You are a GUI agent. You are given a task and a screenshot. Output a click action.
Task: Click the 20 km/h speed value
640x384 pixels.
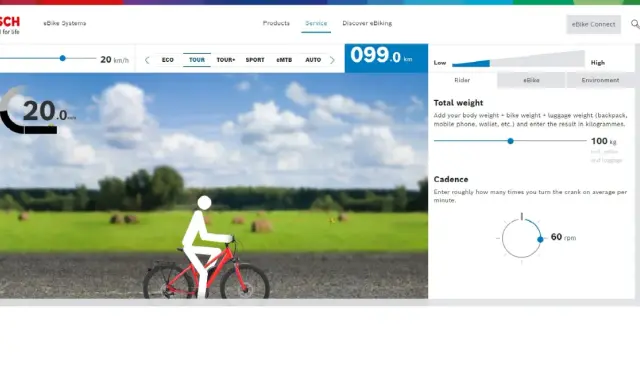[115, 60]
